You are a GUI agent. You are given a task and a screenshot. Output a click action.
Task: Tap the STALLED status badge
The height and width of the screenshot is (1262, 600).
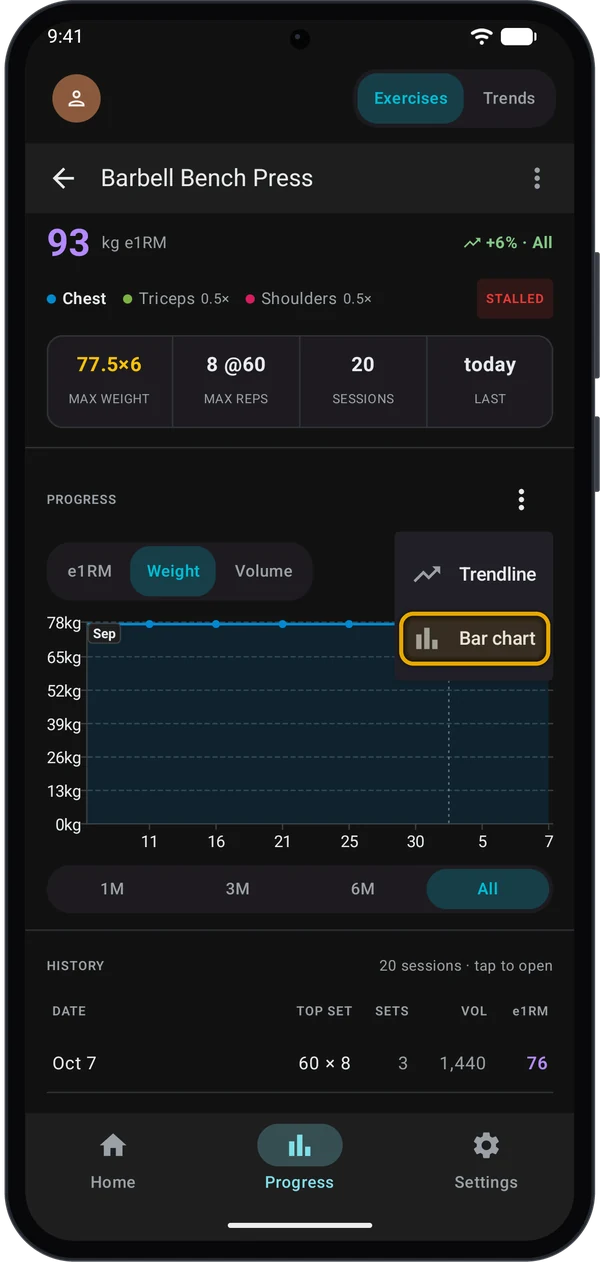(515, 298)
